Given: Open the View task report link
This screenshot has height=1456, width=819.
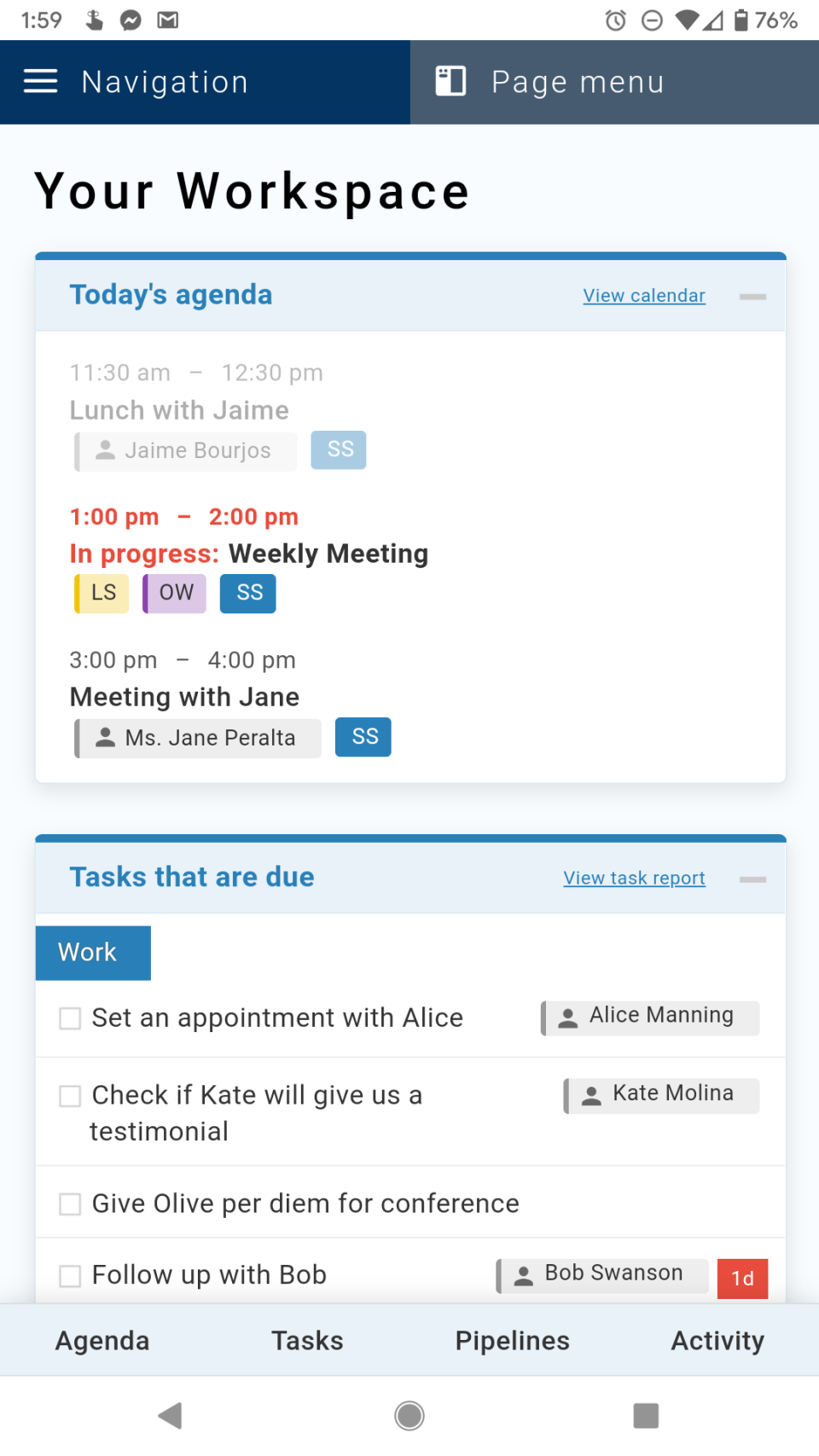Looking at the screenshot, I should [x=634, y=878].
